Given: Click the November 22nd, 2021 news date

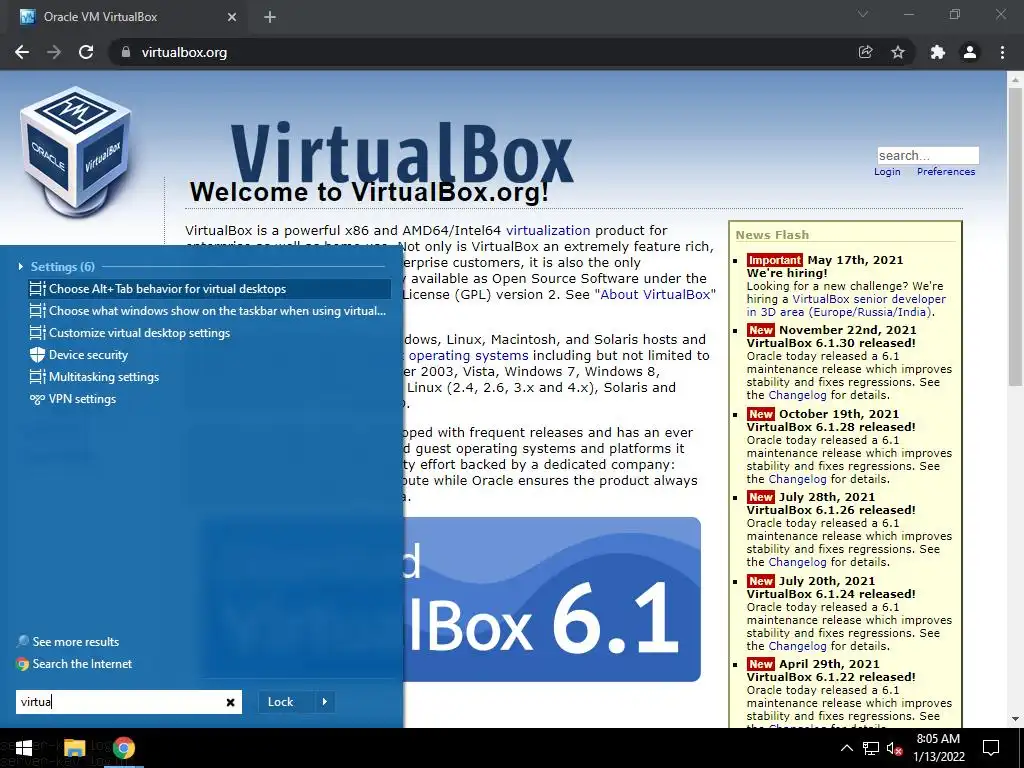Looking at the screenshot, I should click(848, 330).
